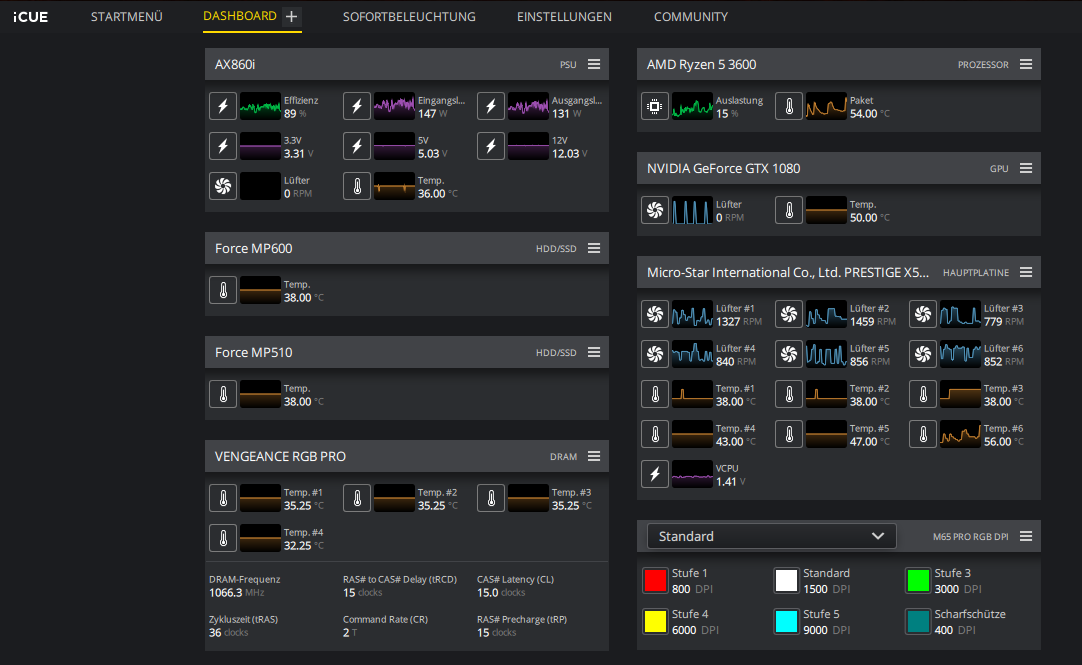
Task: Open the Startmenü tab
Action: pyautogui.click(x=127, y=17)
